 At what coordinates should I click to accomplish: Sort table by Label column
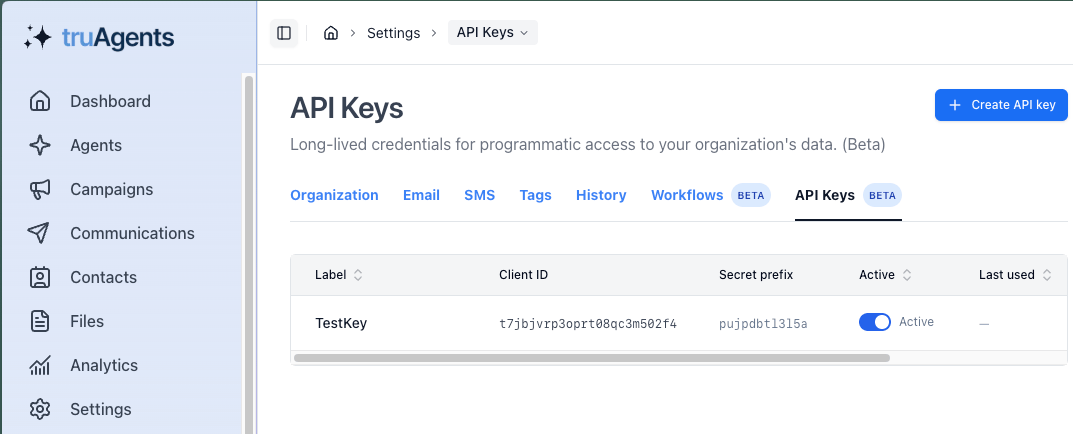pyautogui.click(x=339, y=275)
